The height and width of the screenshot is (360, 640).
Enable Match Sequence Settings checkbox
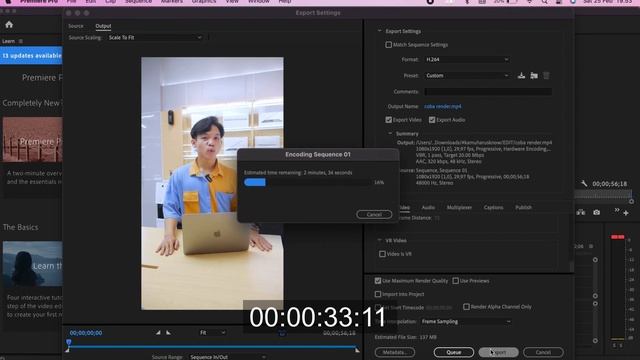[389, 45]
